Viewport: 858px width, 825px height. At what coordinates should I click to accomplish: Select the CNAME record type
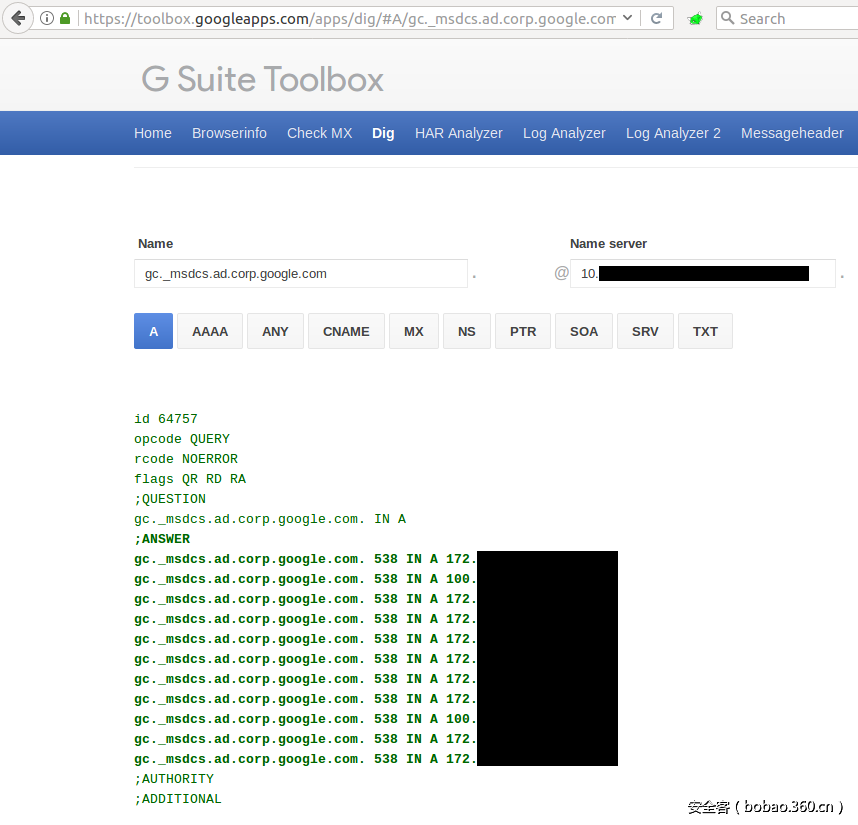(x=346, y=331)
